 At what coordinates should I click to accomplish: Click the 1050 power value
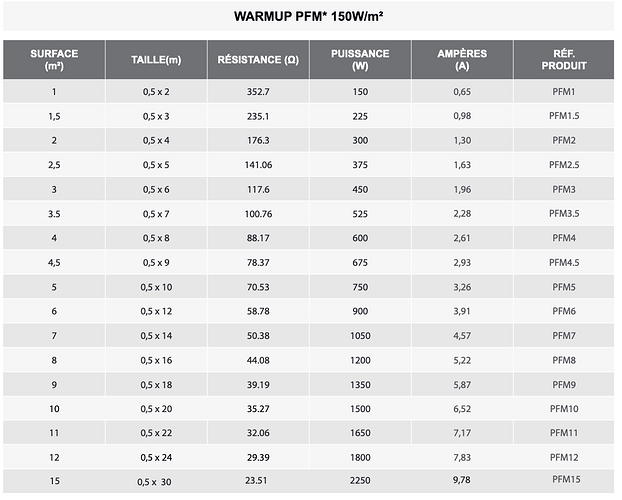pos(360,336)
